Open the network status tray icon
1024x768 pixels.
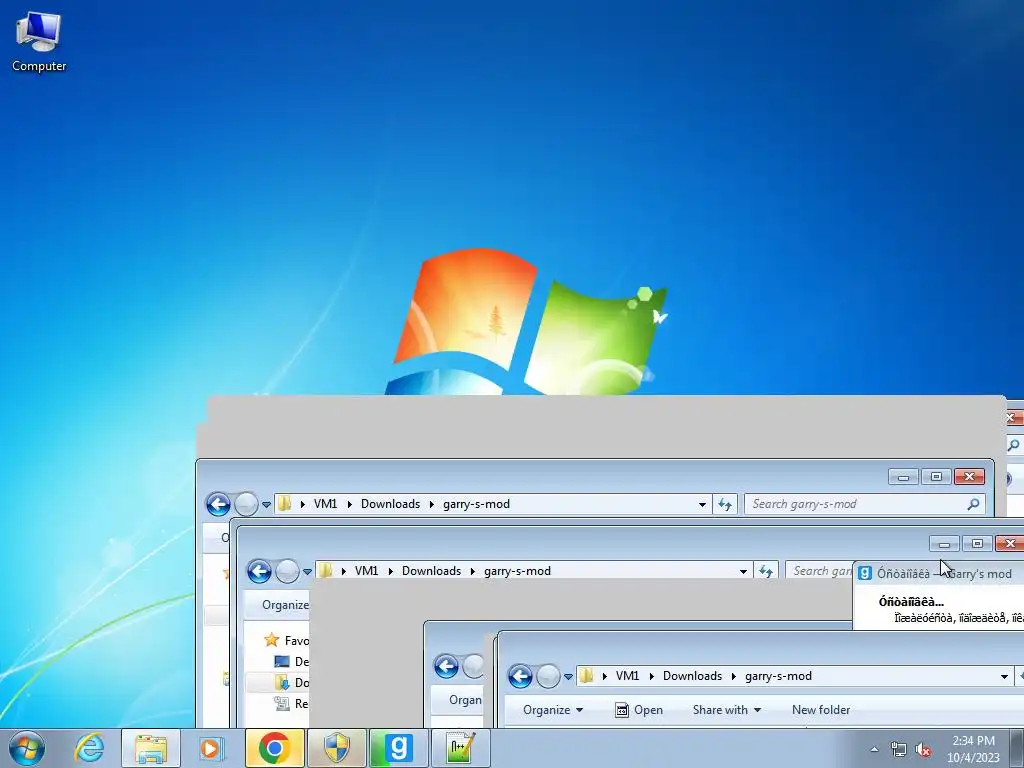(x=899, y=750)
